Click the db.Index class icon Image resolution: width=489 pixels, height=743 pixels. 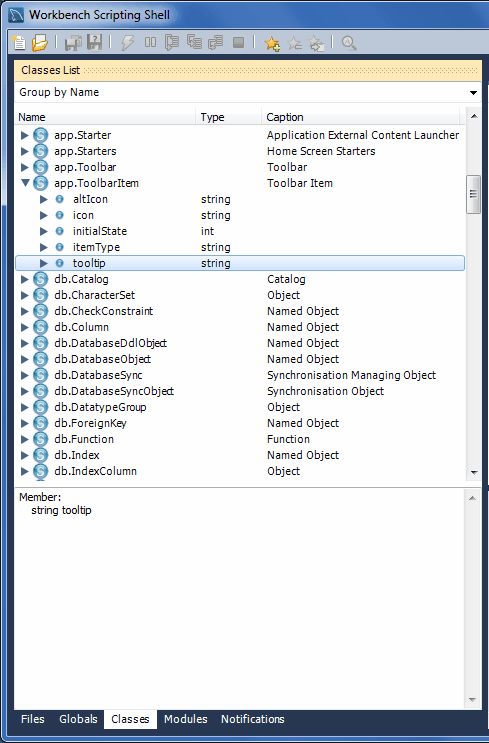click(x=41, y=455)
